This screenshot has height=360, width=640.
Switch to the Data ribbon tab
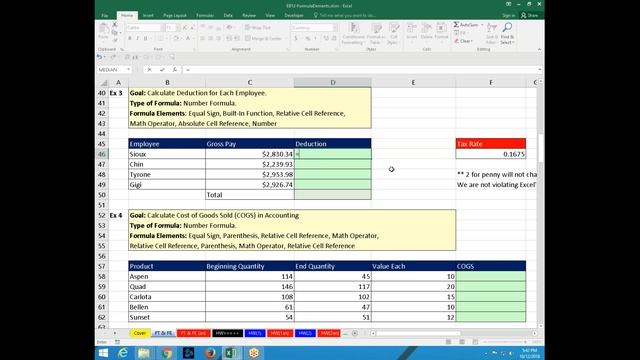[228, 16]
